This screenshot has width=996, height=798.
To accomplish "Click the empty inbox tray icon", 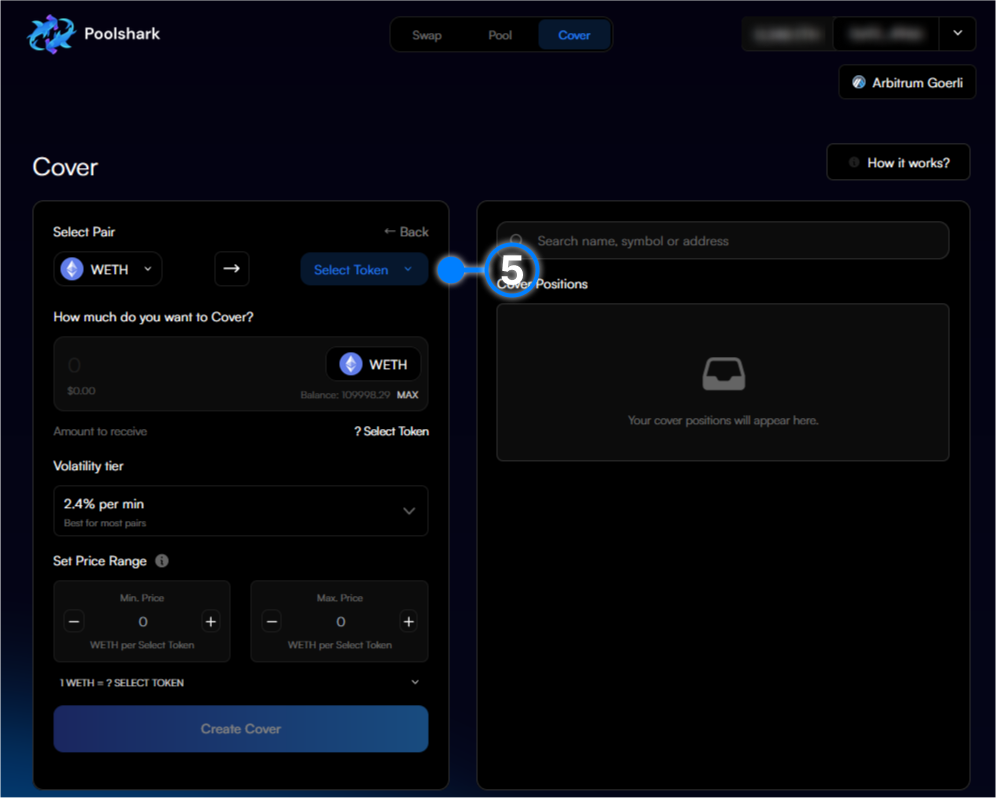I will (x=723, y=374).
